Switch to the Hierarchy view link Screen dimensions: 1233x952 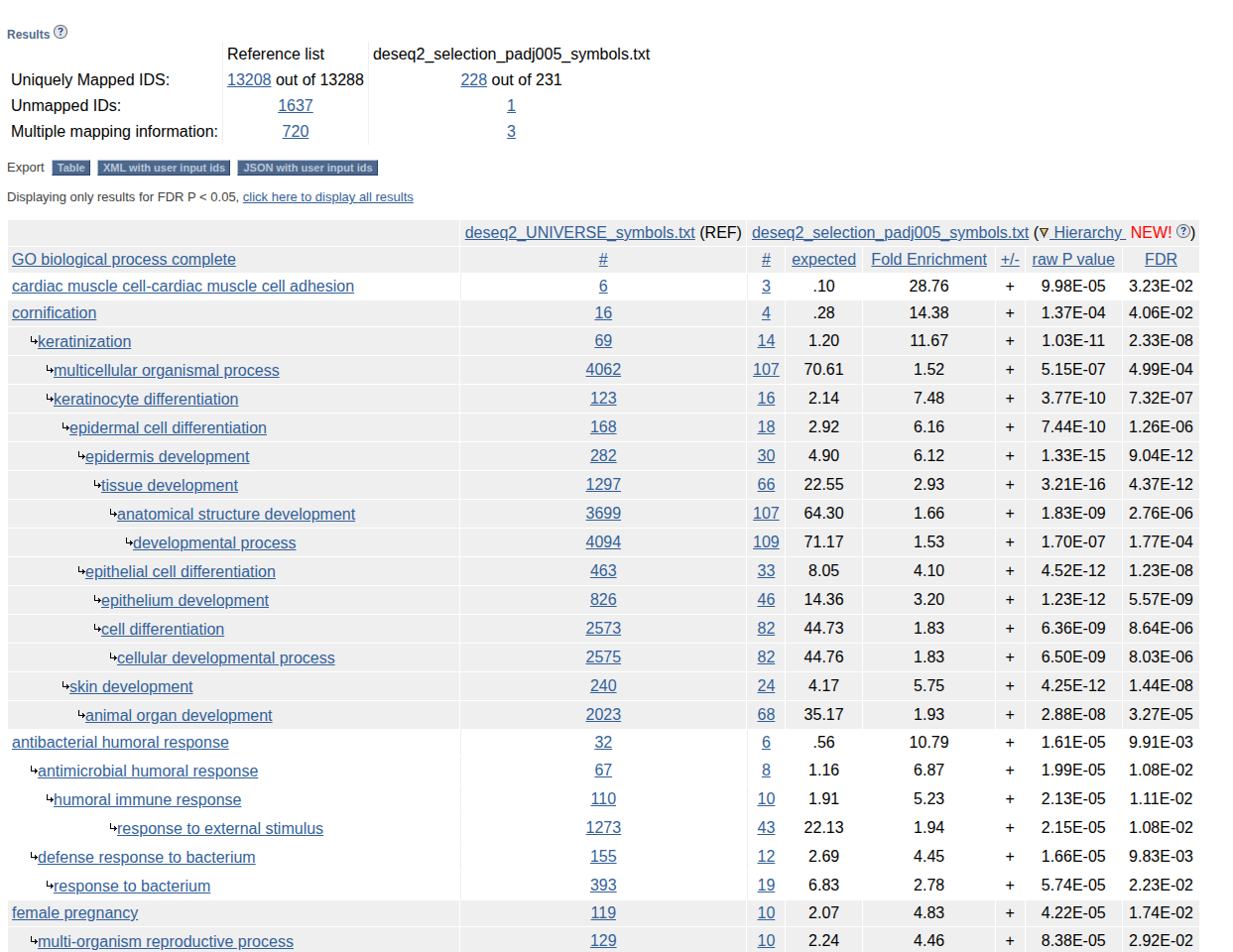coord(1085,232)
